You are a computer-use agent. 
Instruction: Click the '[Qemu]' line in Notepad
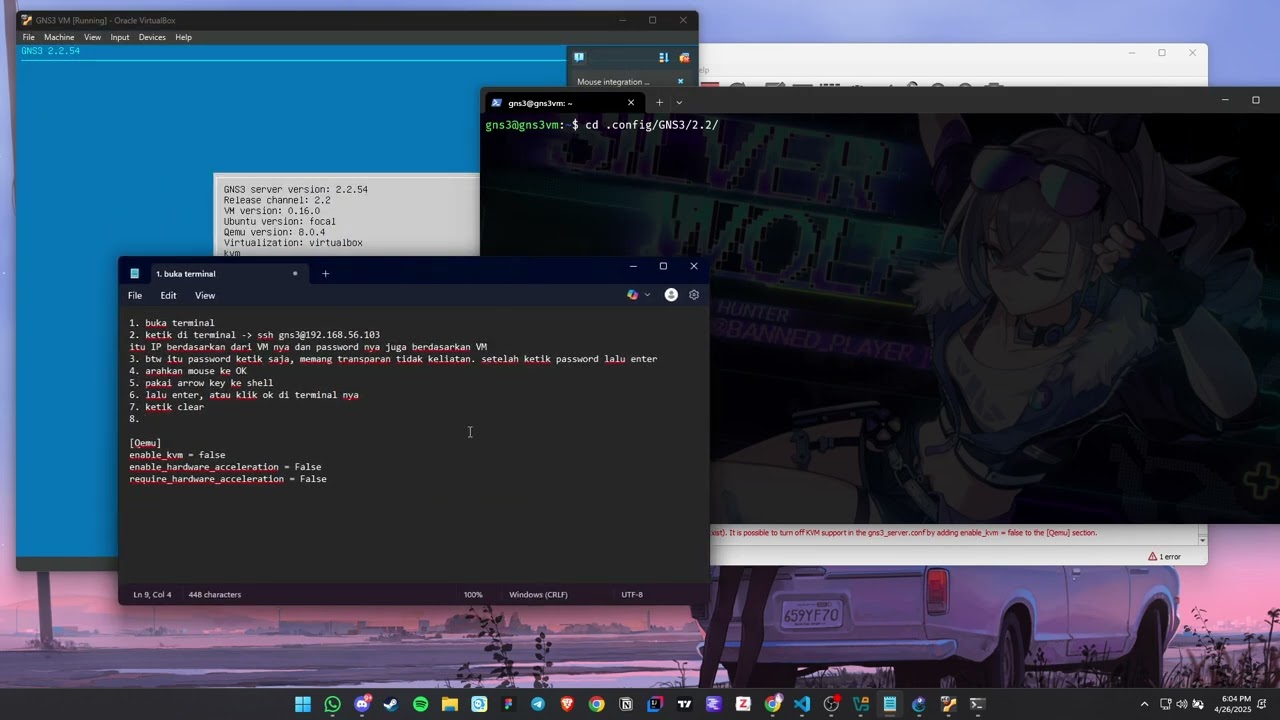click(x=145, y=443)
